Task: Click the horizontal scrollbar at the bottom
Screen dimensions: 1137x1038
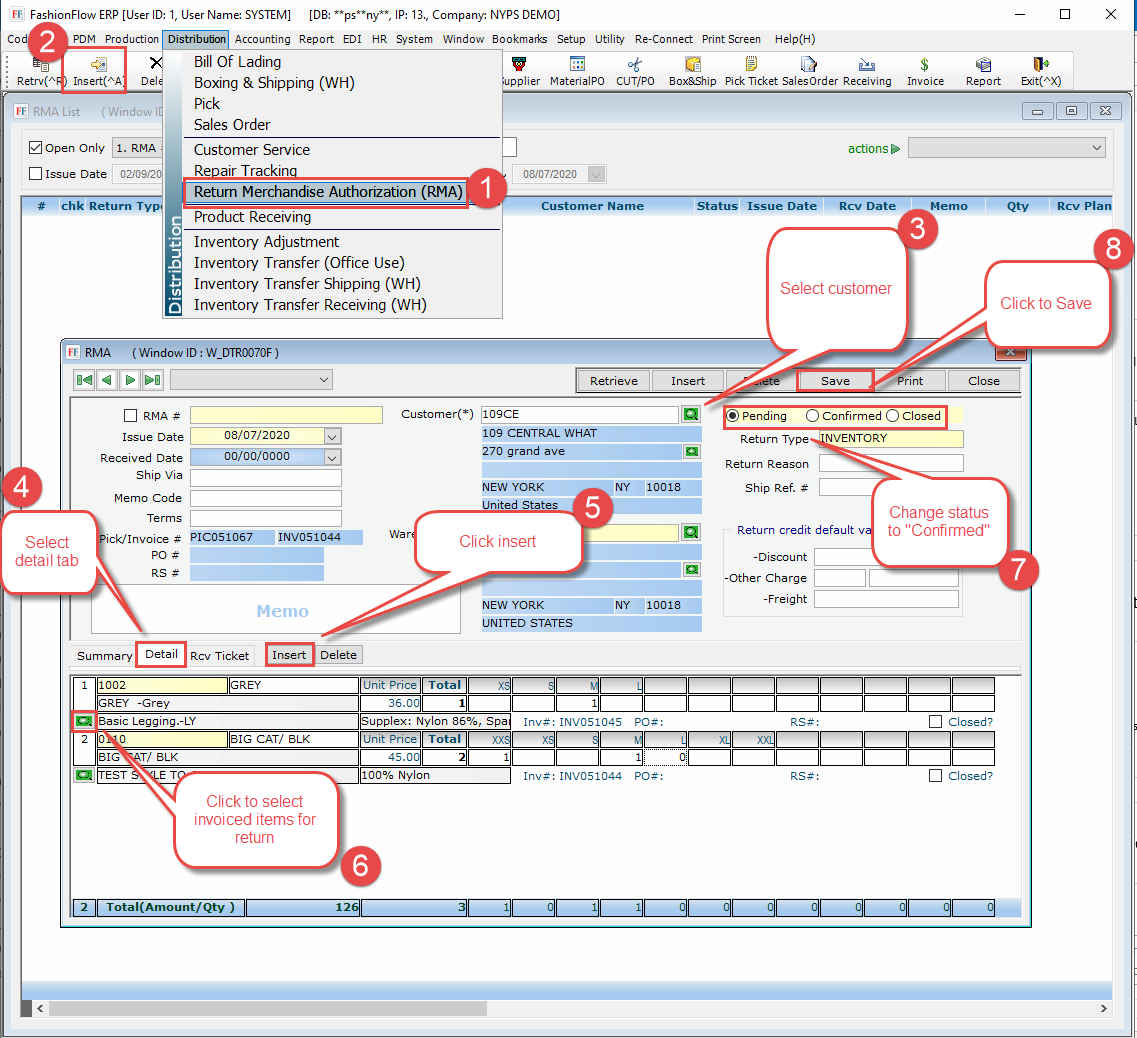Action: [x=400, y=1009]
